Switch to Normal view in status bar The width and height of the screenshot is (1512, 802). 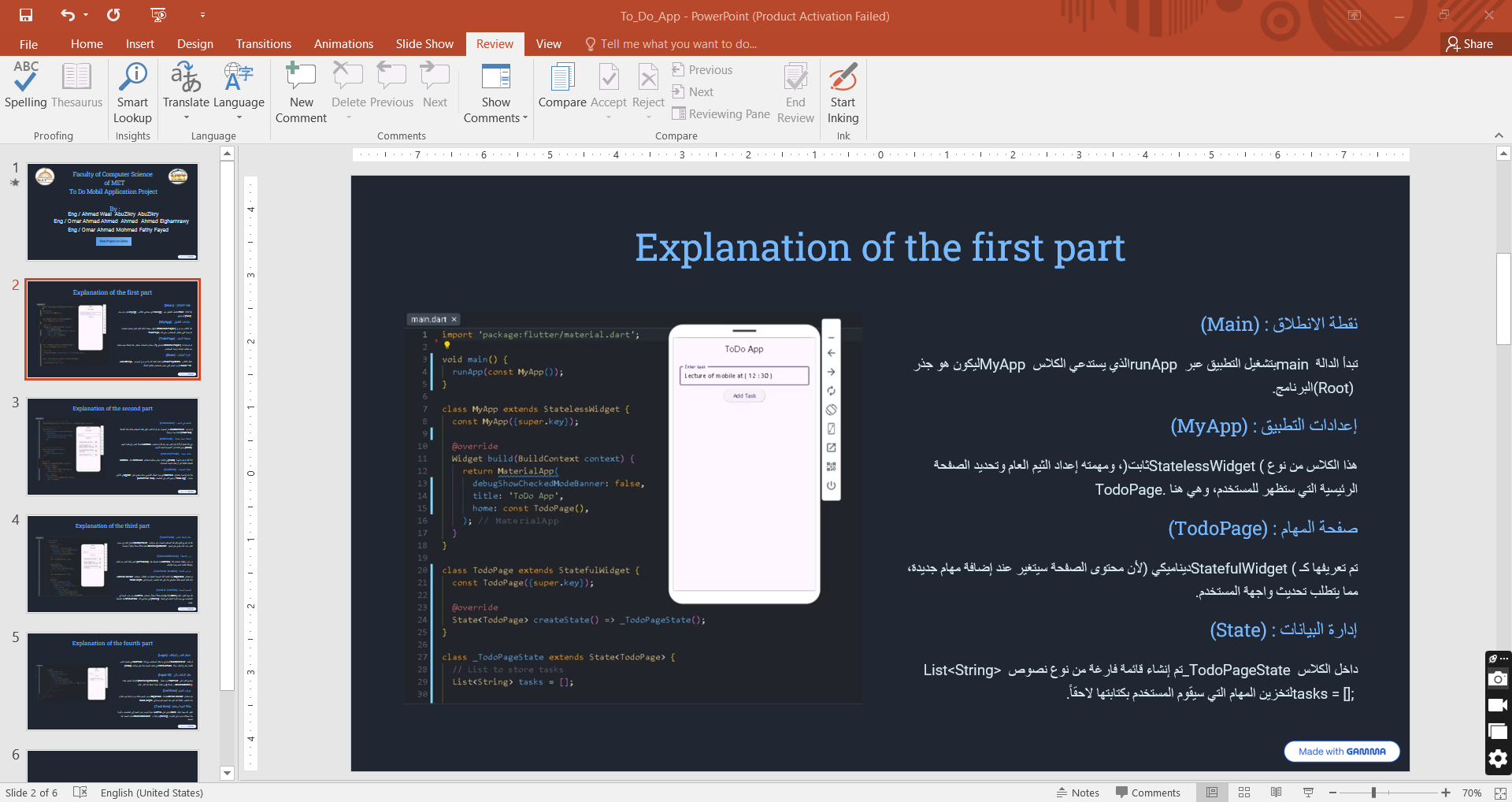pyautogui.click(x=1212, y=793)
